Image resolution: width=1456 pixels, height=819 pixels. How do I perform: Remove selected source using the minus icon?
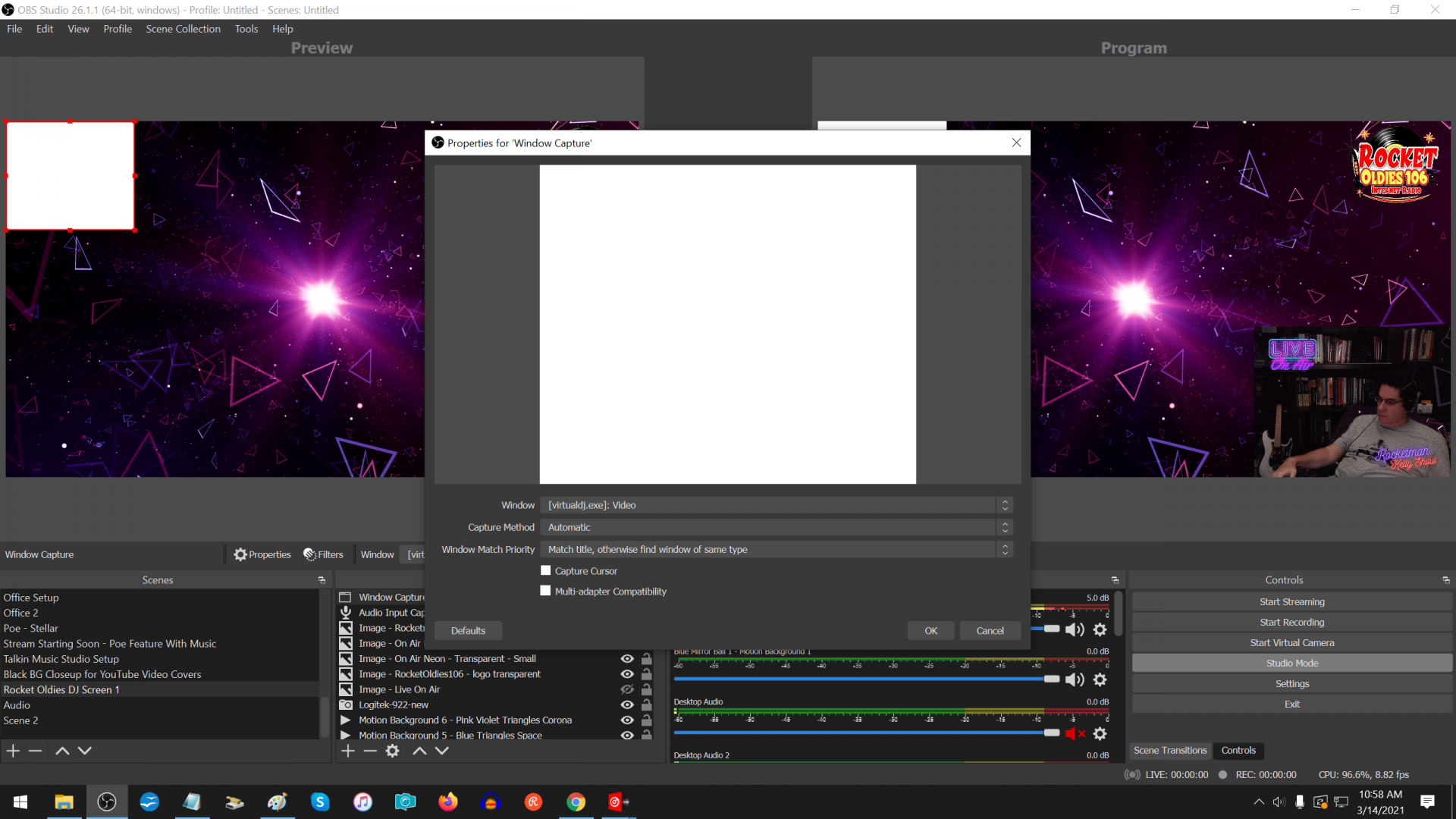tap(369, 750)
